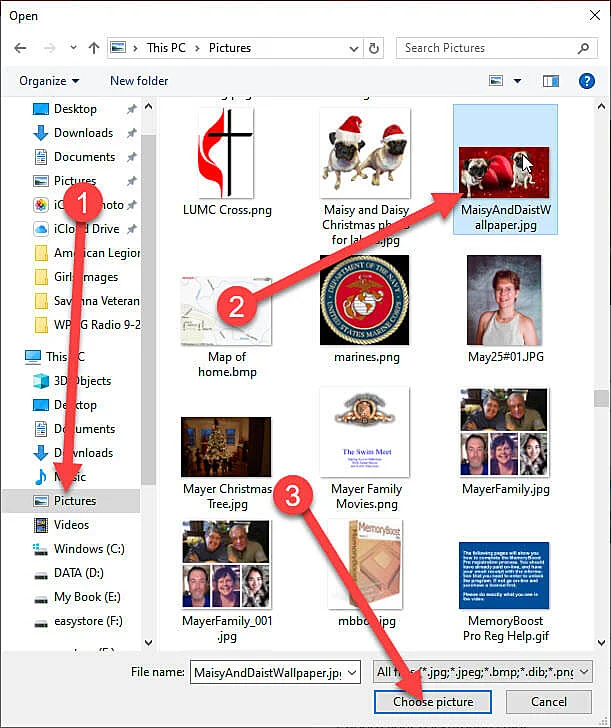Open iCloud Drive in the sidebar
Viewport: 611px width, 728px height.
[86, 229]
